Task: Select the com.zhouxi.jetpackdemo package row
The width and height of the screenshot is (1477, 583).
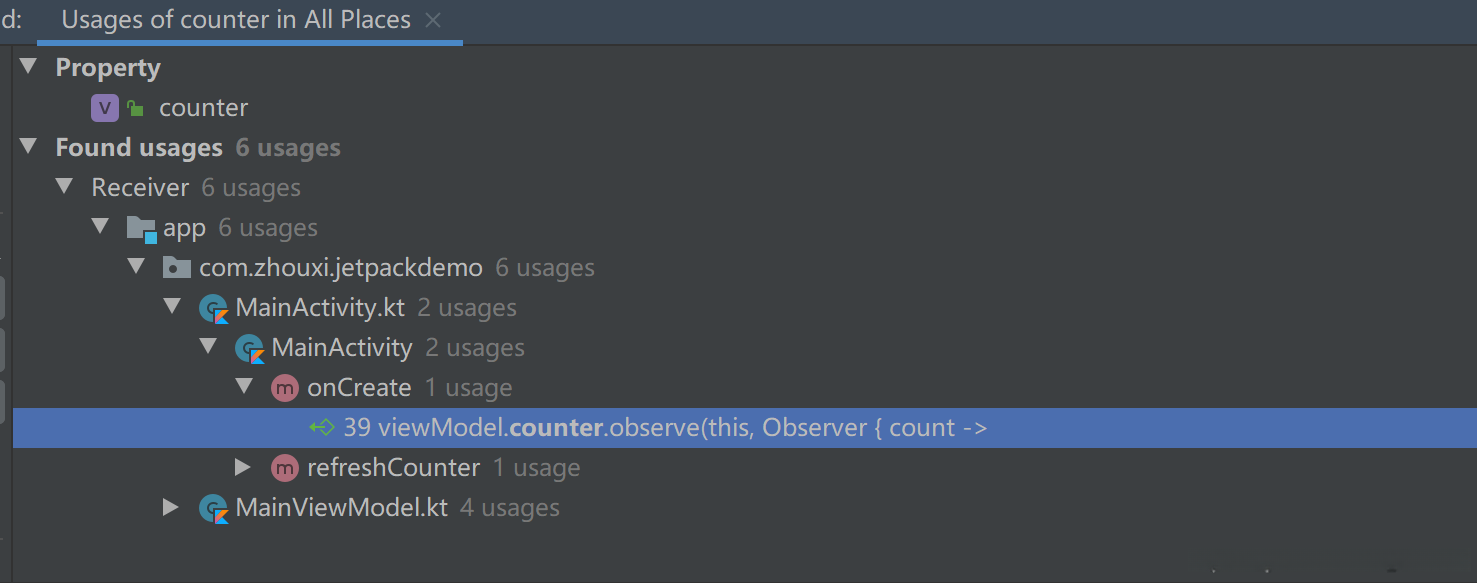Action: click(340, 268)
